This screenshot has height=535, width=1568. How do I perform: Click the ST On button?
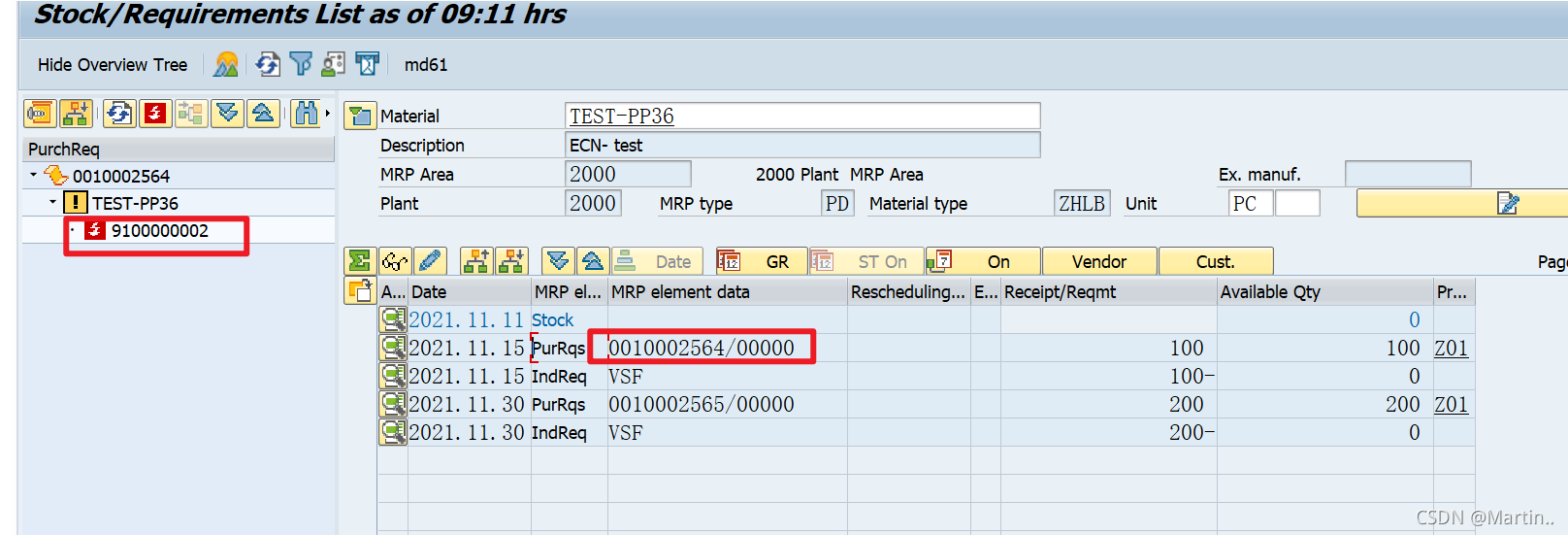coord(866,261)
